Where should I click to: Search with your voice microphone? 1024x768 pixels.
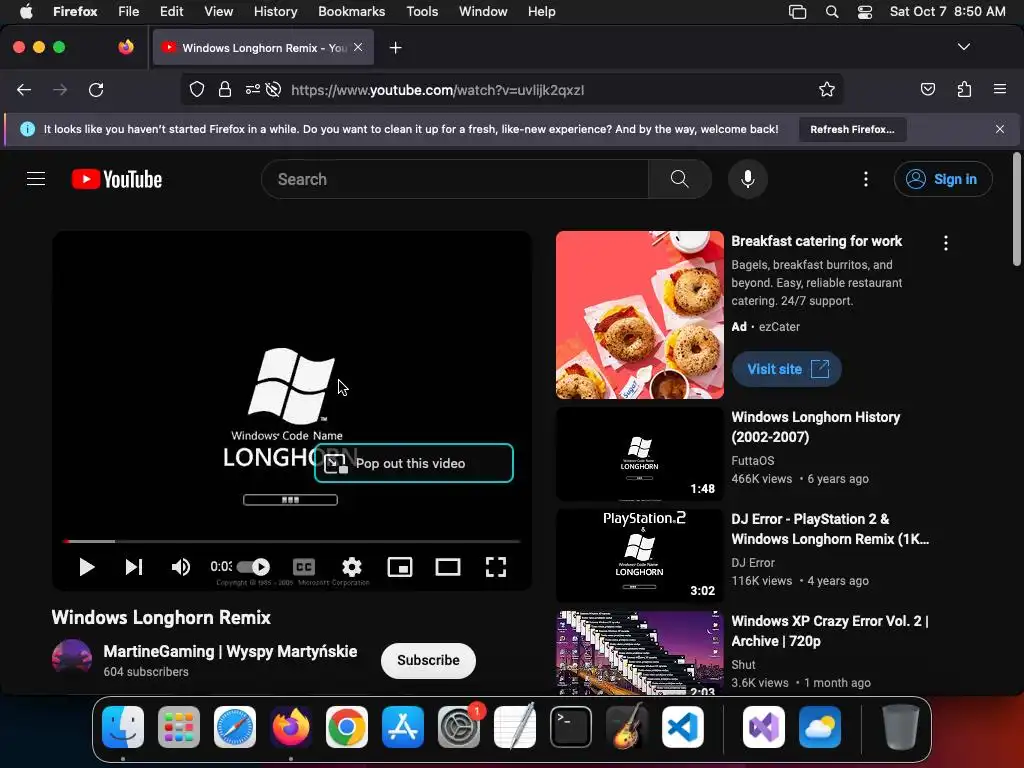(x=748, y=179)
